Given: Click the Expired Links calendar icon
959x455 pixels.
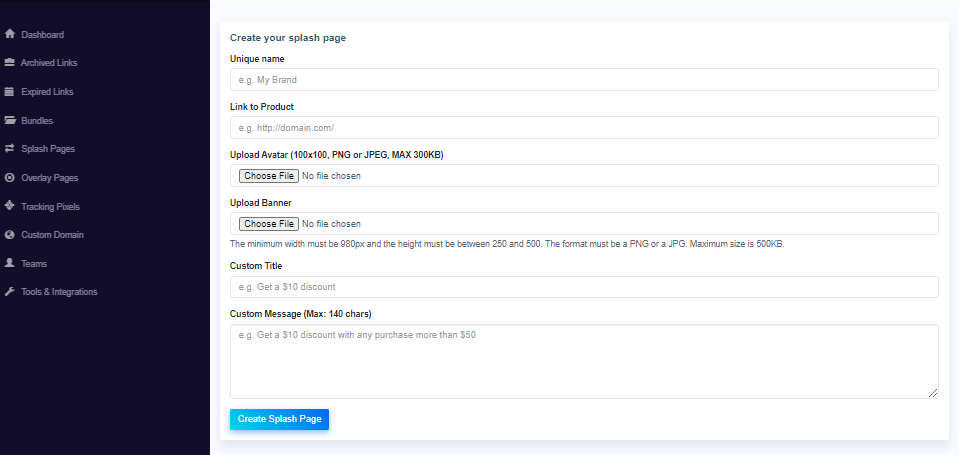Looking at the screenshot, I should [x=9, y=92].
